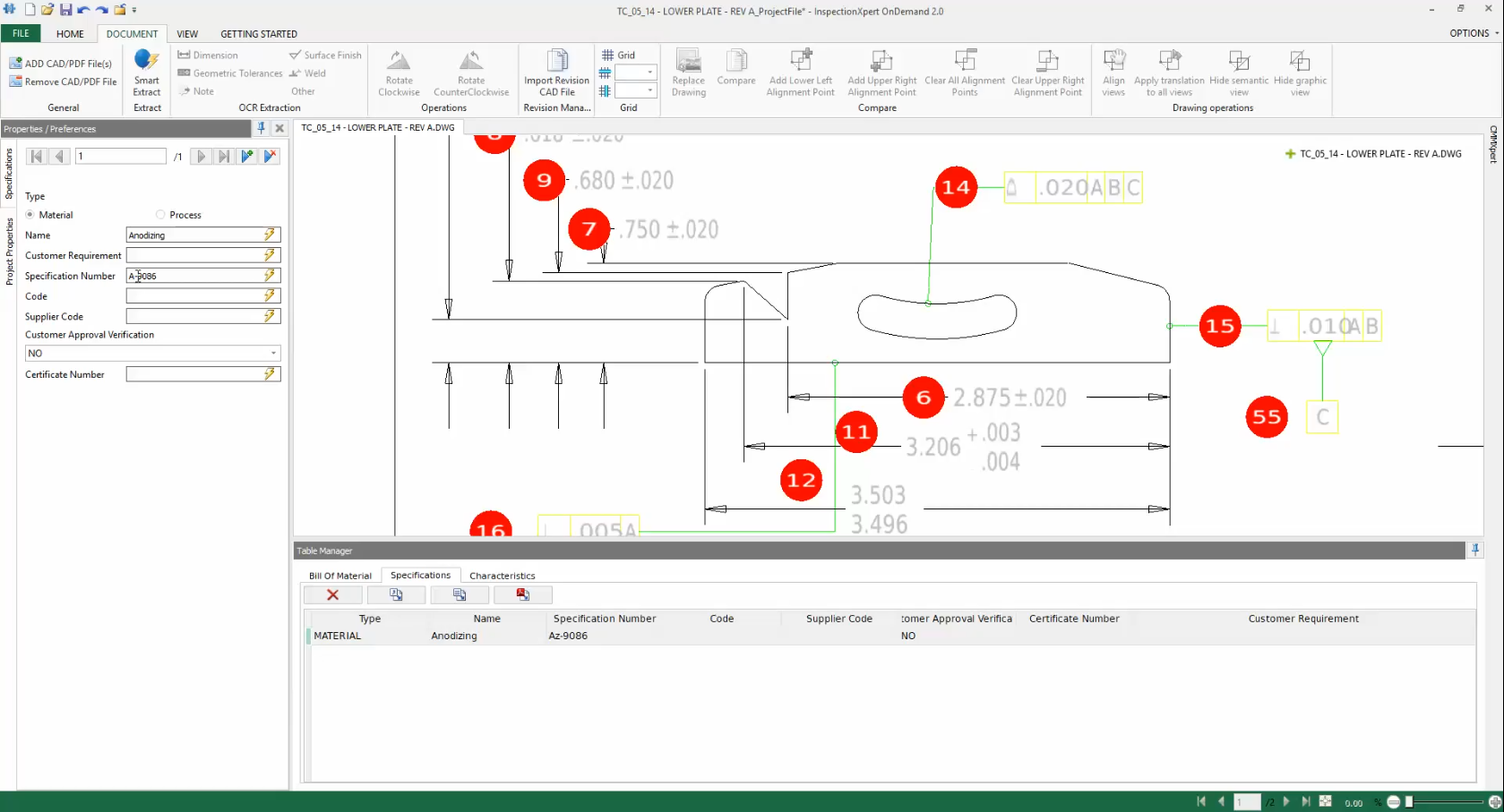The width and height of the screenshot is (1504, 812).
Task: Delete the selected specification row
Action: [332, 594]
